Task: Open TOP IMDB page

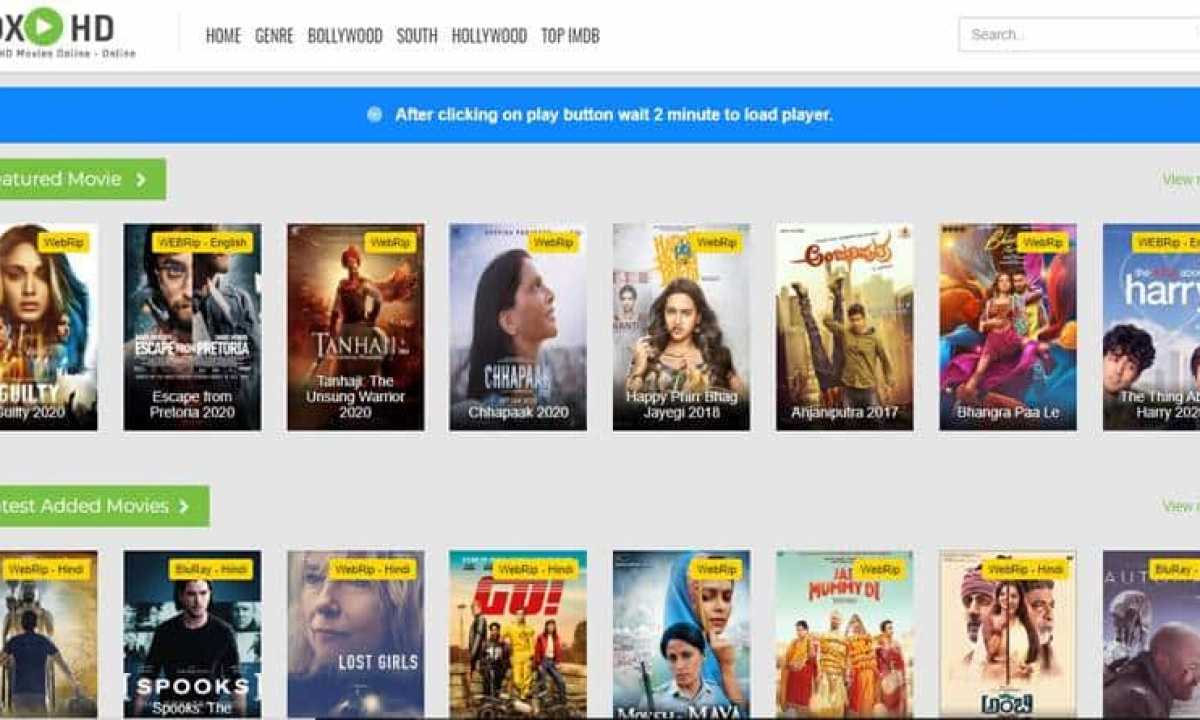Action: coord(570,36)
